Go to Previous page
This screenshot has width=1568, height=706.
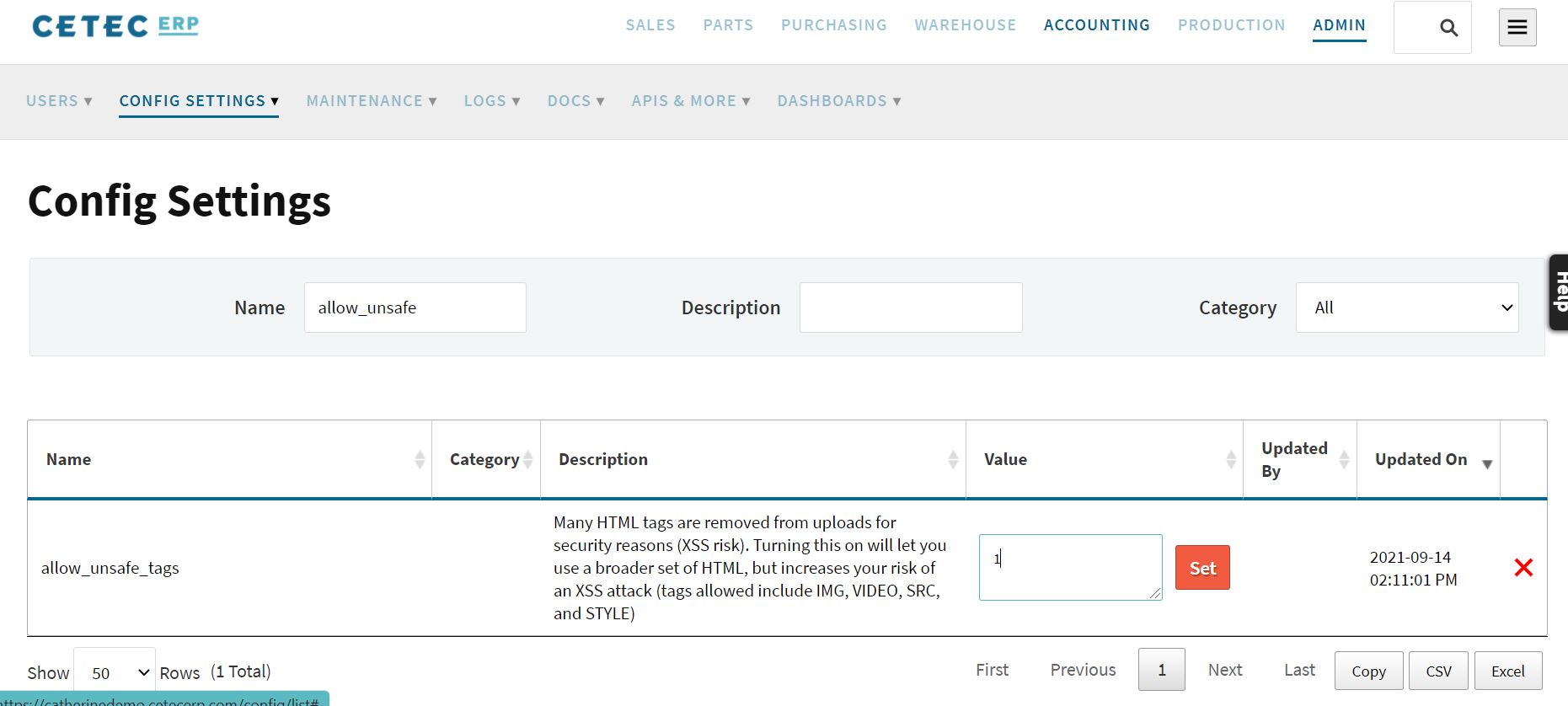click(1083, 670)
